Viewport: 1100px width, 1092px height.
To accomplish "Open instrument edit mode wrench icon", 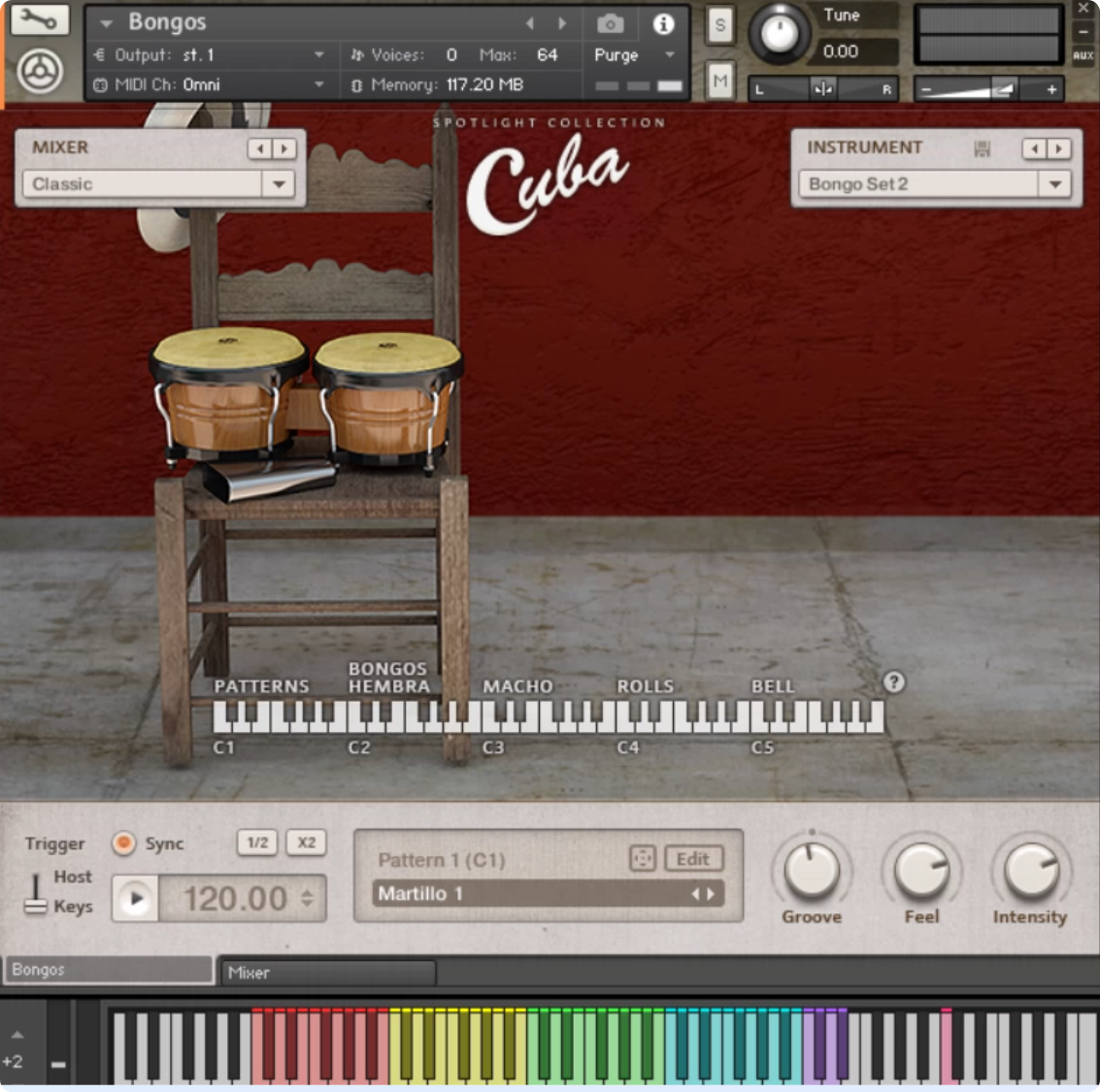I will [40, 19].
